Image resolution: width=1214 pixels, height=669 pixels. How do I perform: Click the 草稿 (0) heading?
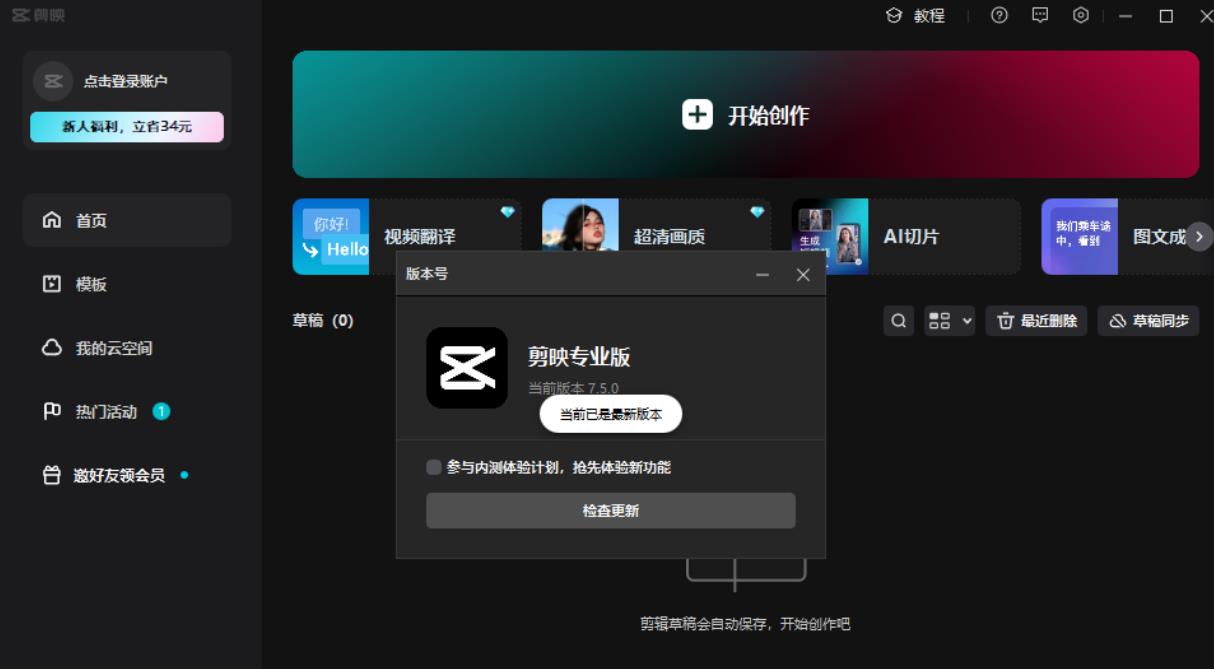point(323,320)
